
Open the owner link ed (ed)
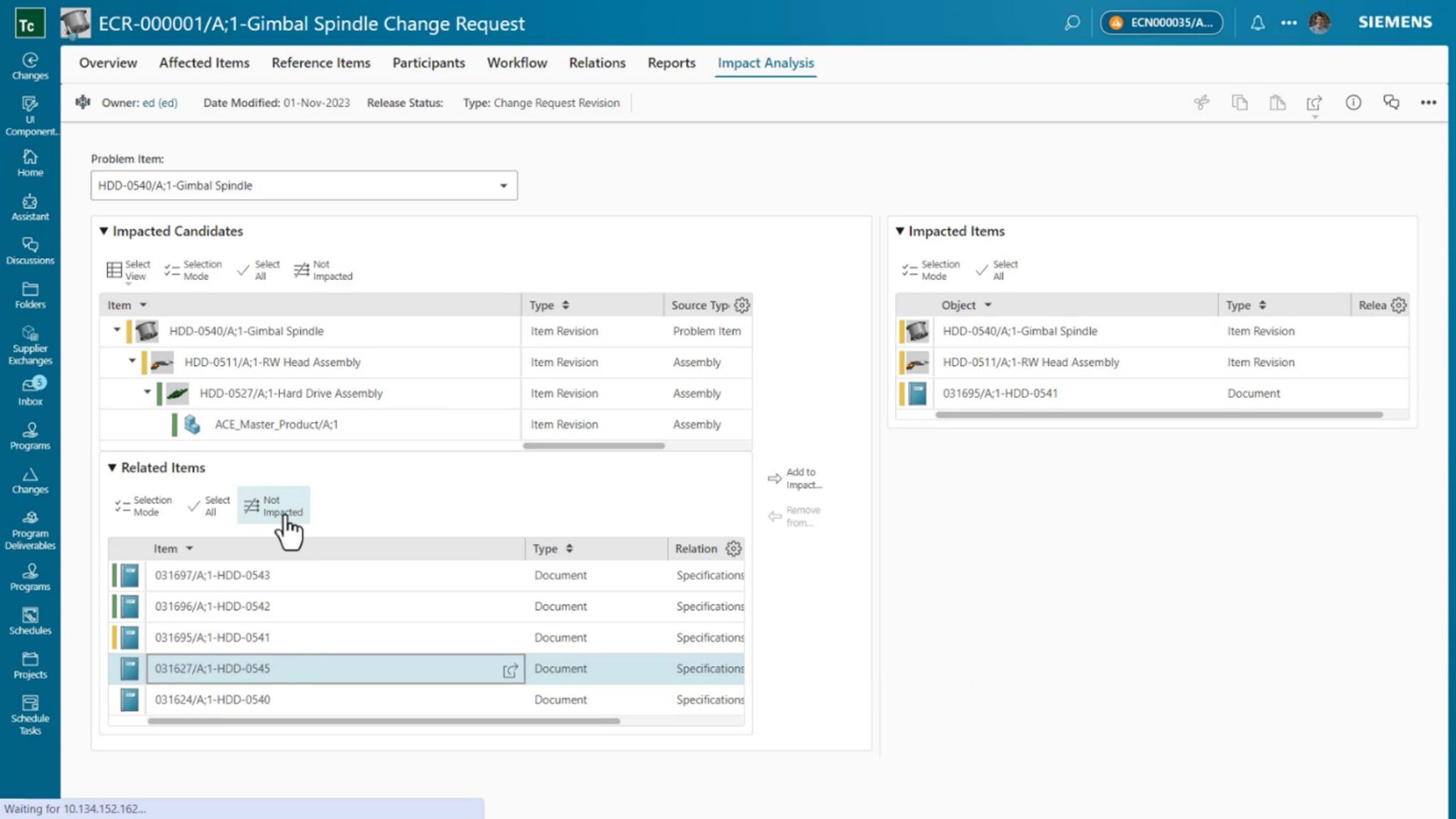coord(161,102)
